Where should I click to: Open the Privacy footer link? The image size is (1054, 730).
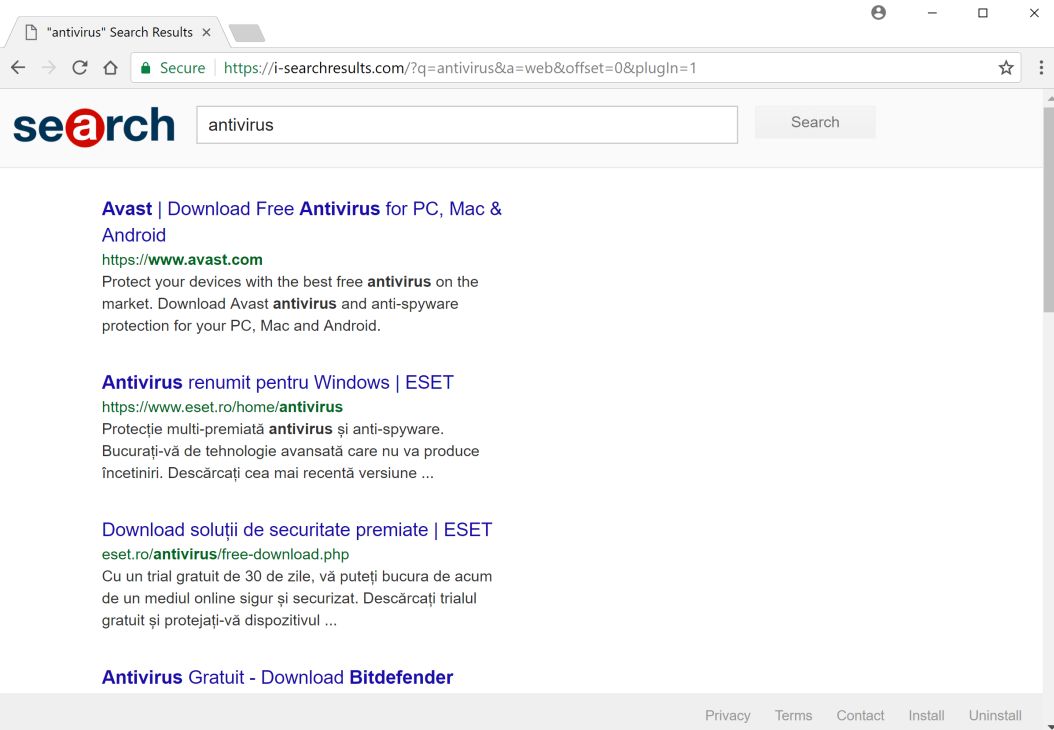(727, 715)
